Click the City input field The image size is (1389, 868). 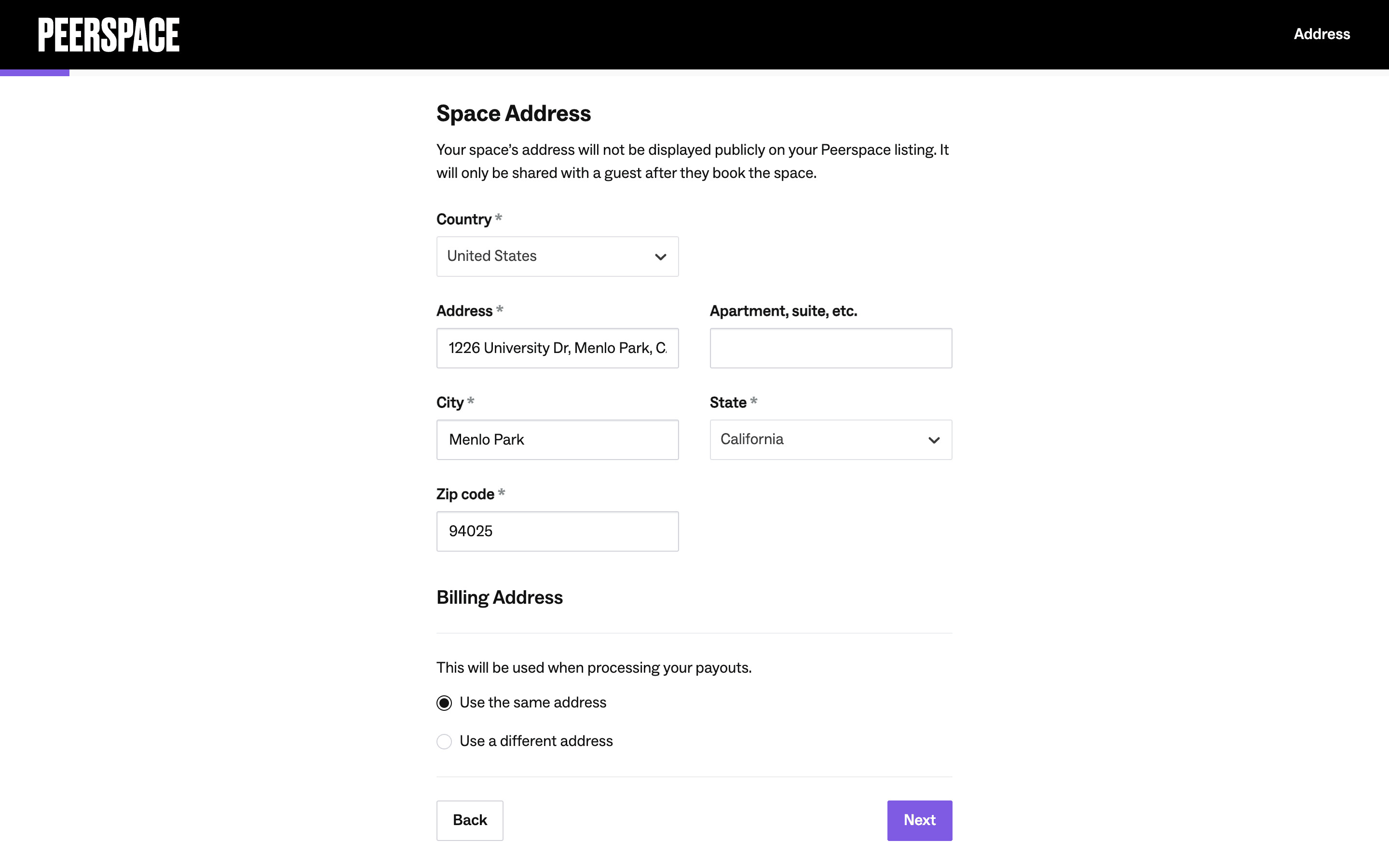click(557, 440)
